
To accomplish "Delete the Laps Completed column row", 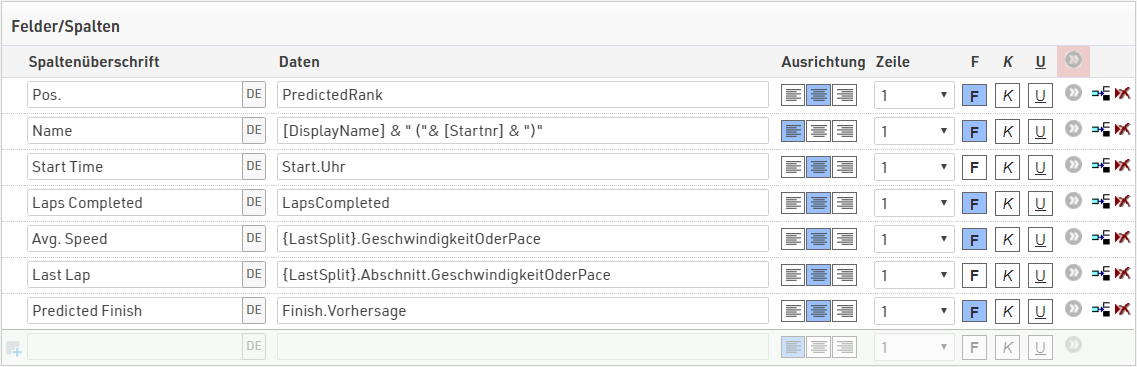I will [1122, 202].
